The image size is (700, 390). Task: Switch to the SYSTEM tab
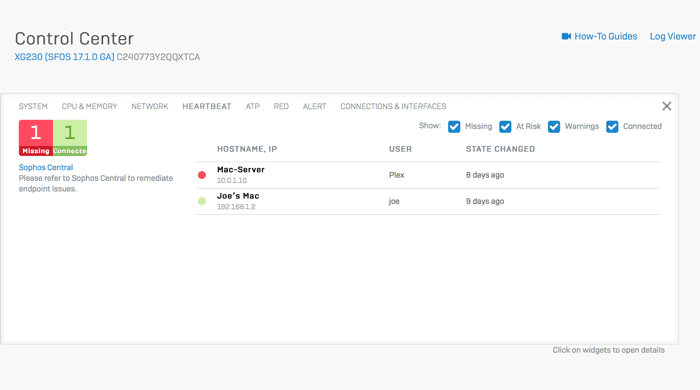[33, 106]
